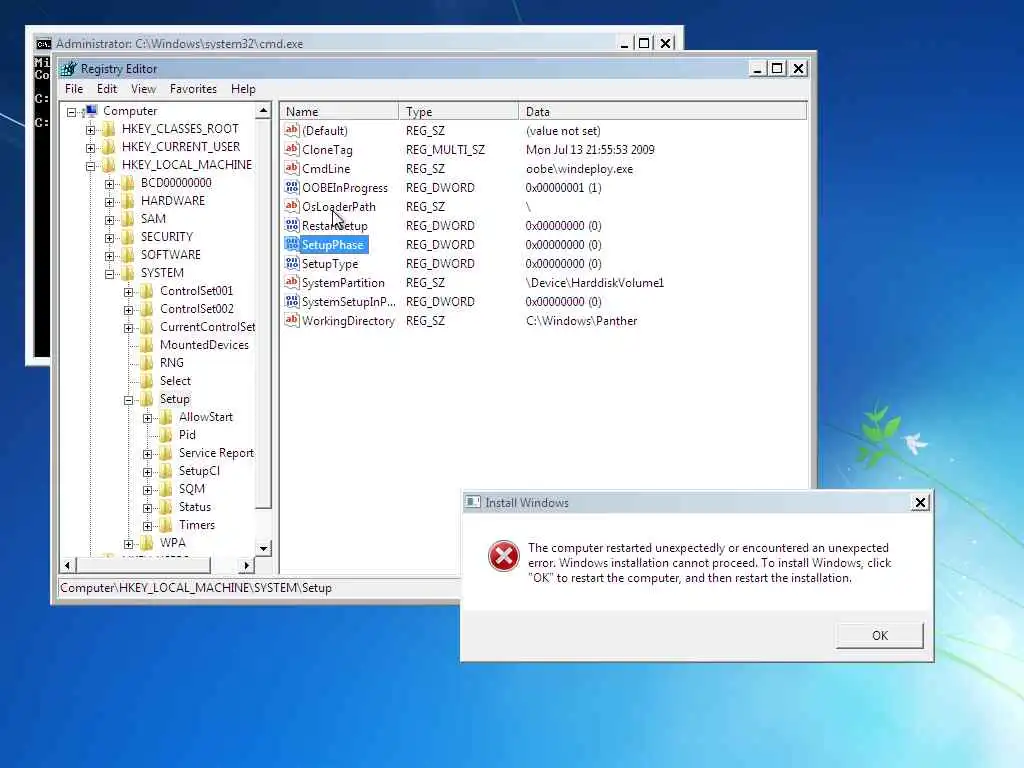Sort values by the Type column header
Viewport: 1024px width, 768px height.
tap(458, 112)
